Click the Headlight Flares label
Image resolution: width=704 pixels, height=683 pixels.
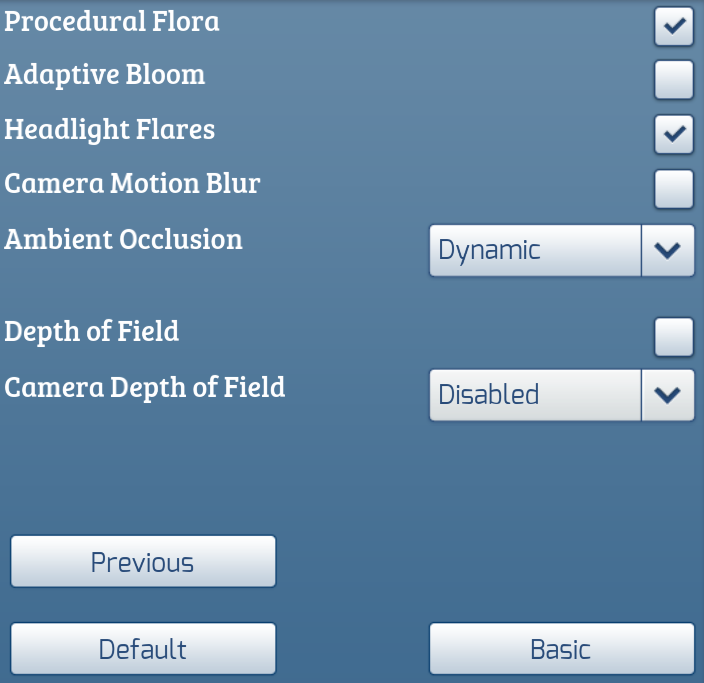pos(110,130)
